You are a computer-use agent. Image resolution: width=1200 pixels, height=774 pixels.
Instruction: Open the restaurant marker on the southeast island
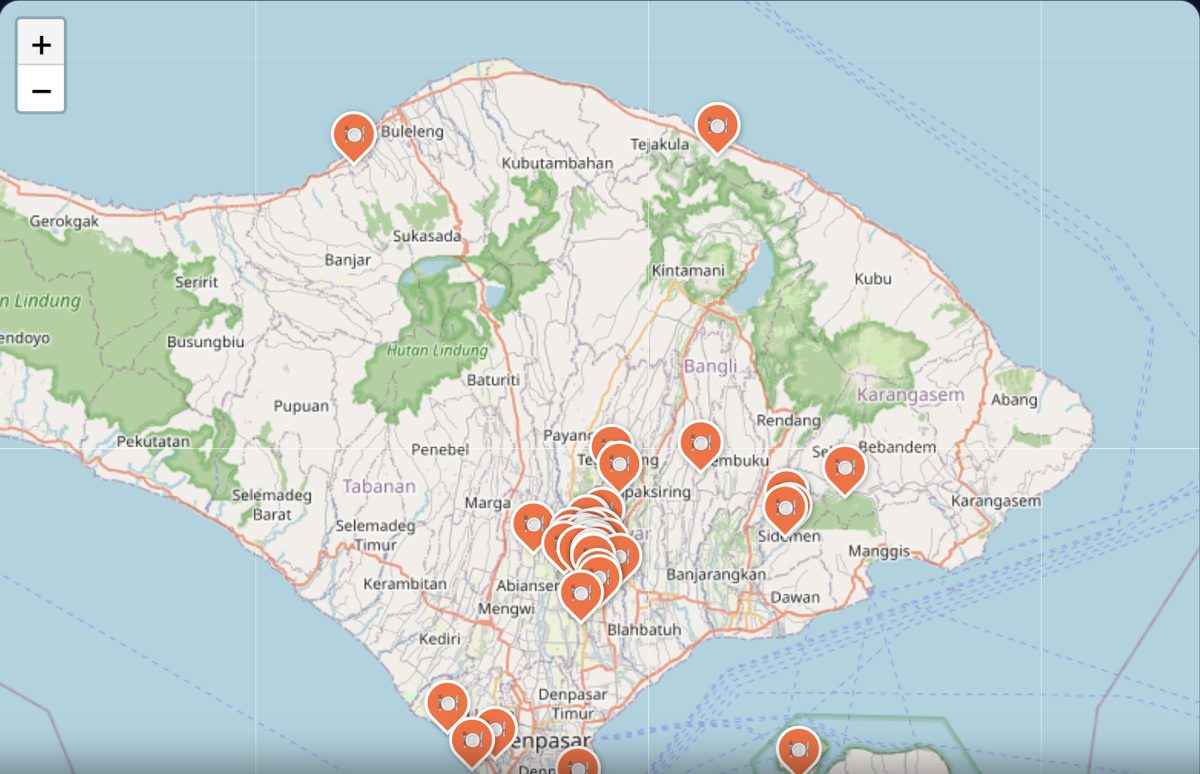click(x=798, y=750)
